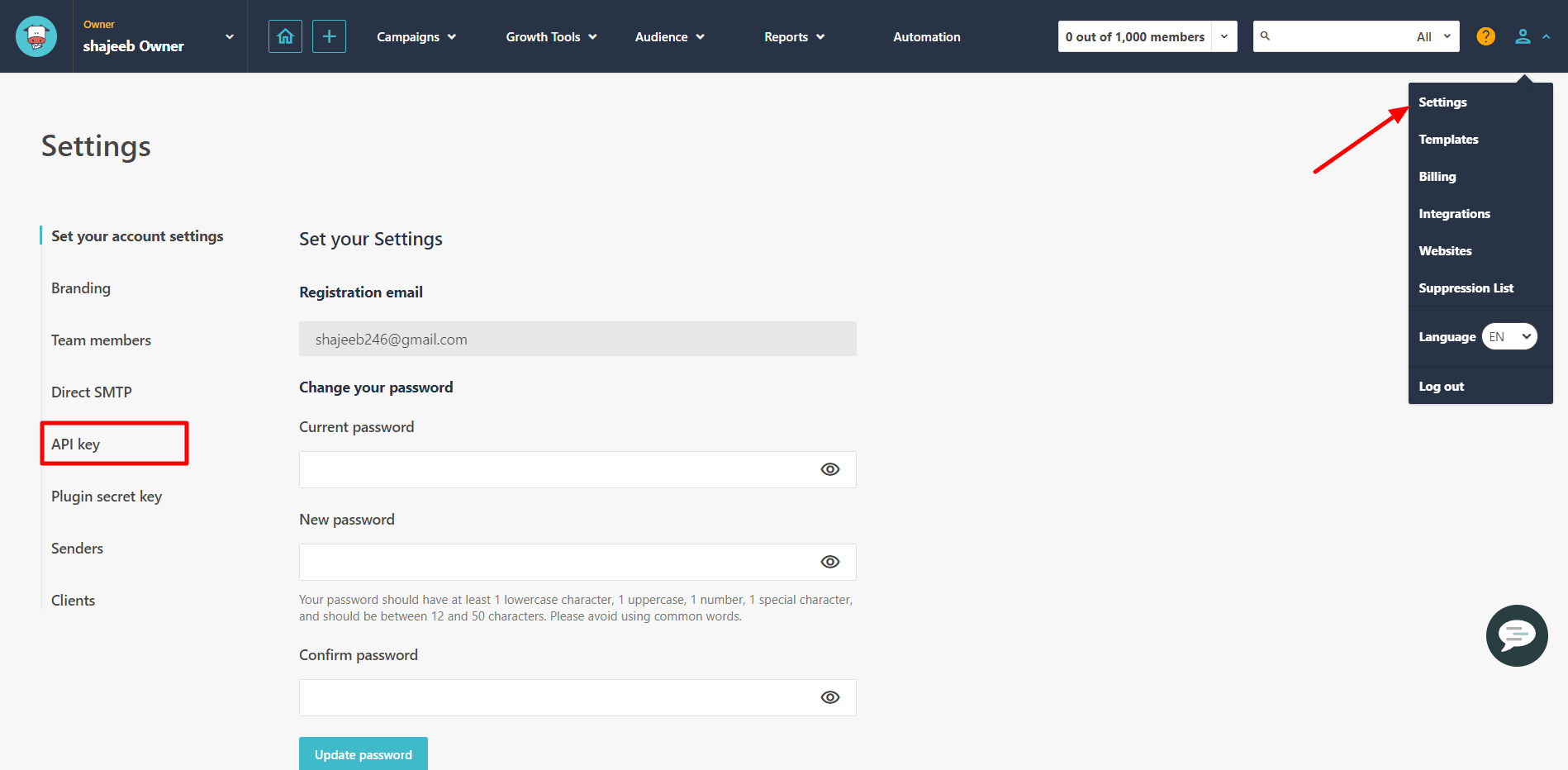Expand the shajeeb Owner account switcher

[x=229, y=37]
